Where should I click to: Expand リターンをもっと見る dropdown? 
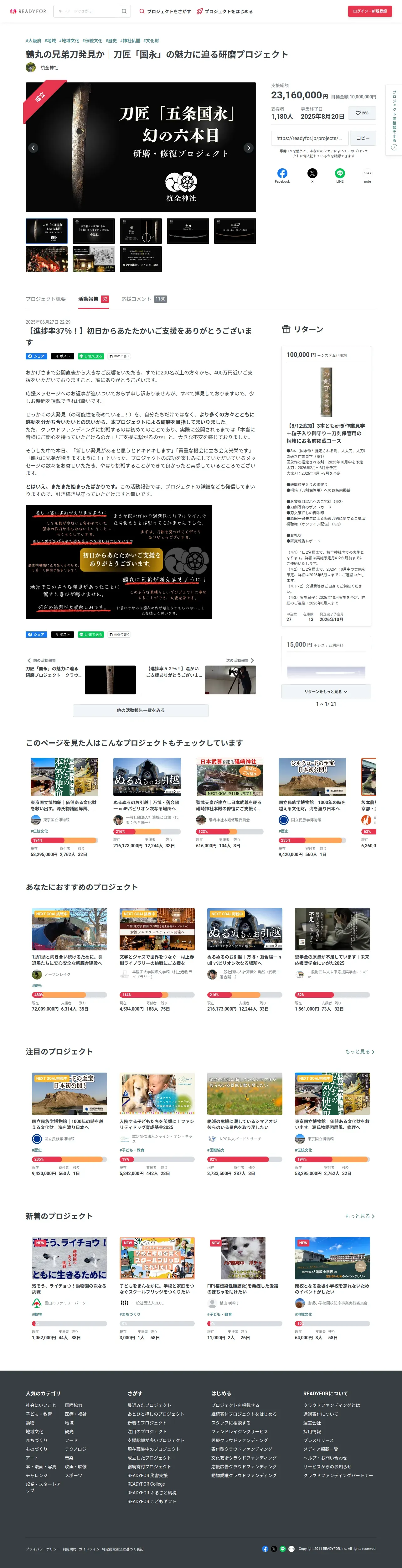[x=326, y=692]
